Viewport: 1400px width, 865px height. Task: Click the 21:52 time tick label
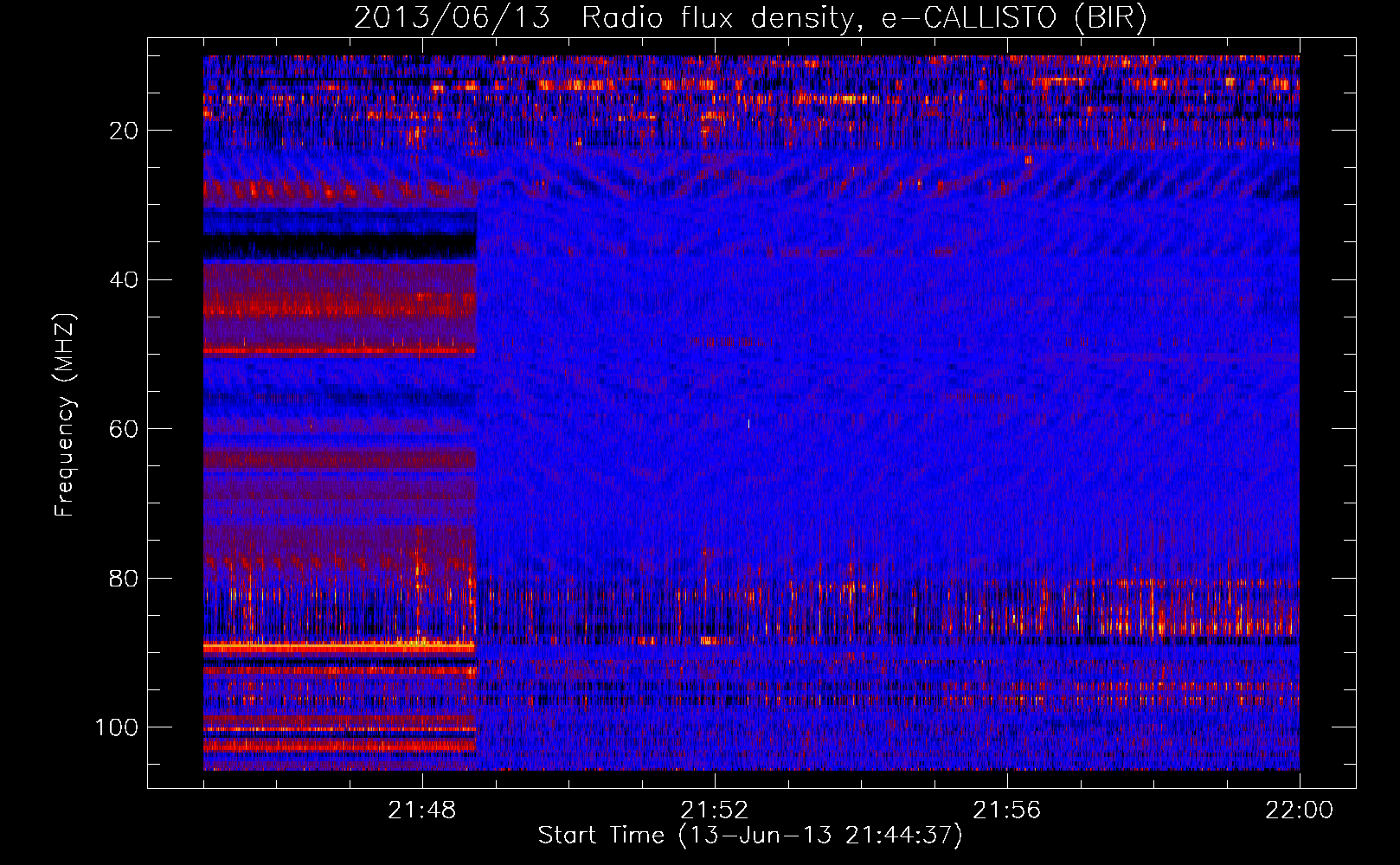tap(715, 811)
